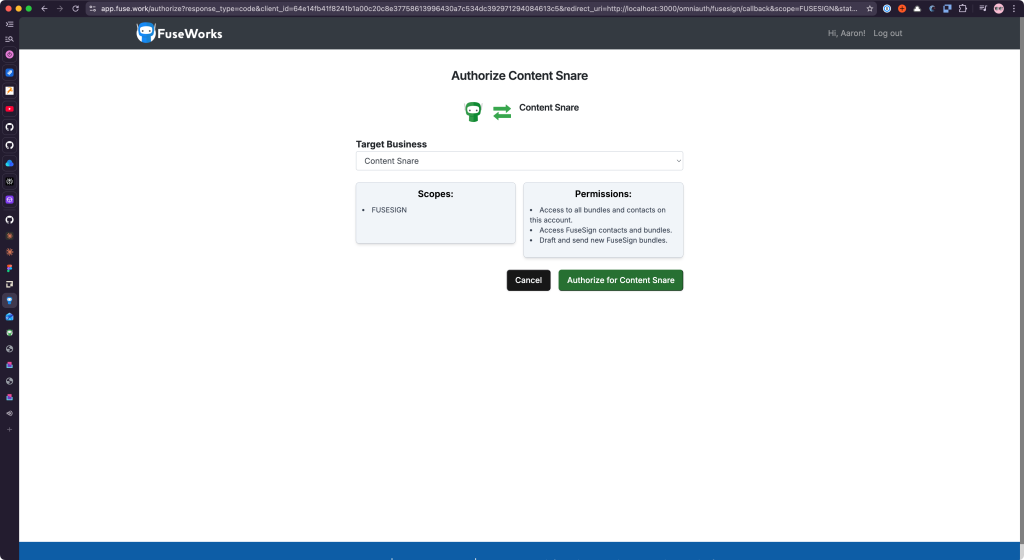Viewport: 1024px width, 560px height.
Task: Open the 1Password extension icon
Action: [x=887, y=8]
